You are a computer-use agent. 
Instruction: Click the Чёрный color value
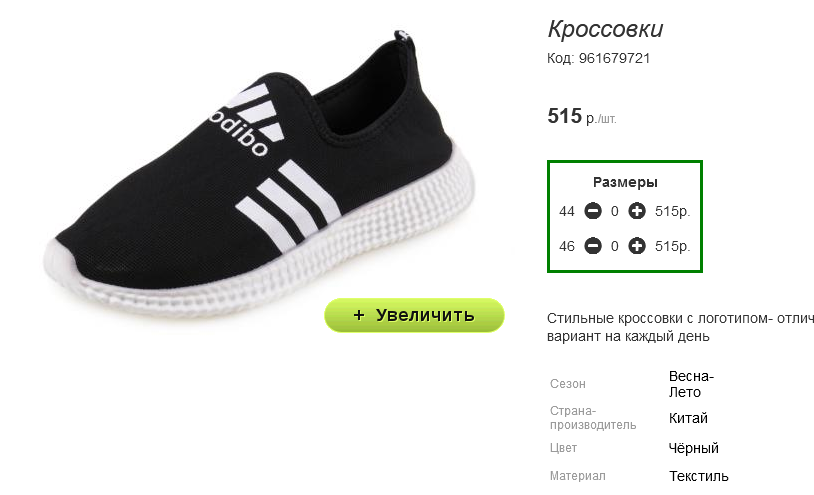click(x=693, y=448)
